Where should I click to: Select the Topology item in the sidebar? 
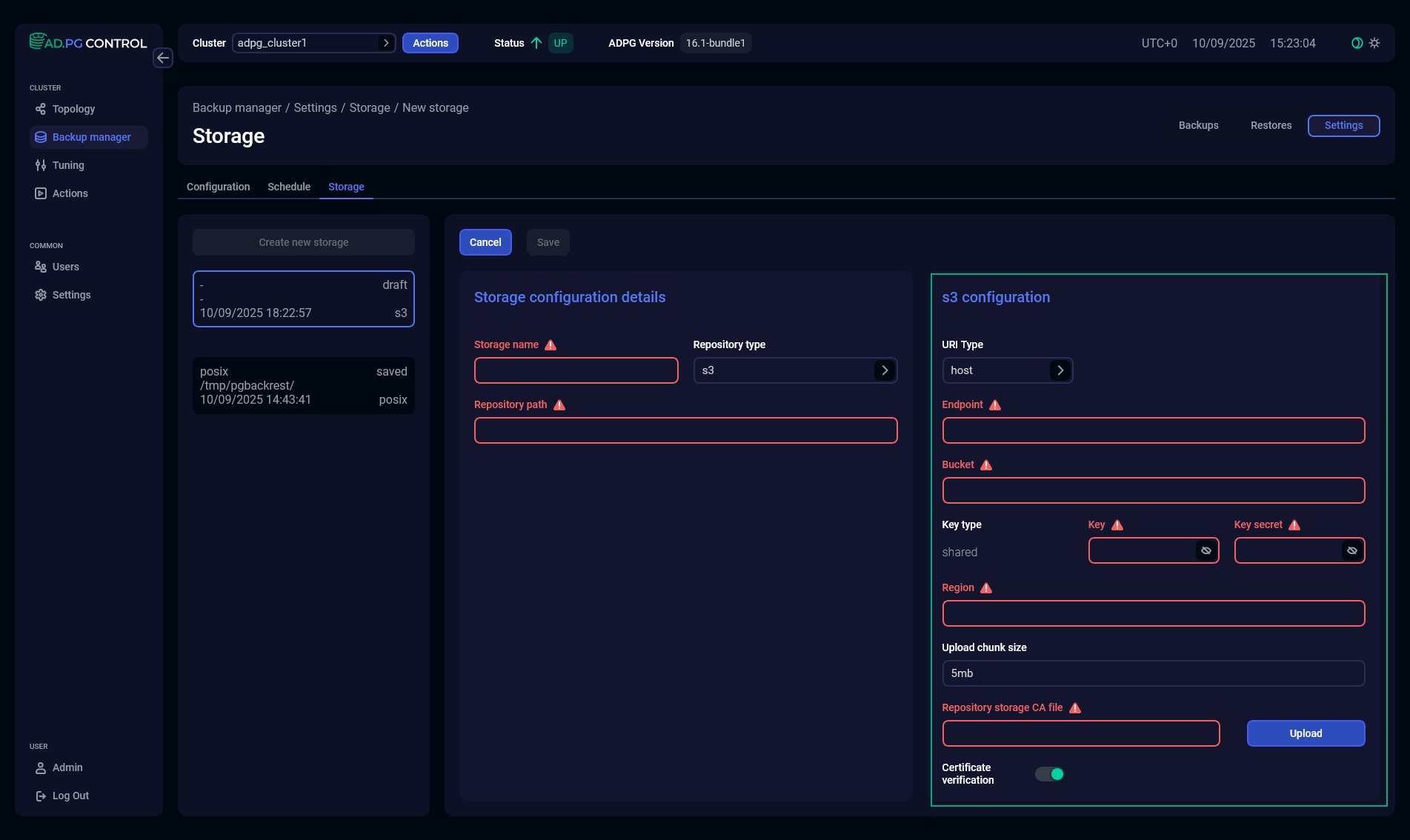click(73, 109)
